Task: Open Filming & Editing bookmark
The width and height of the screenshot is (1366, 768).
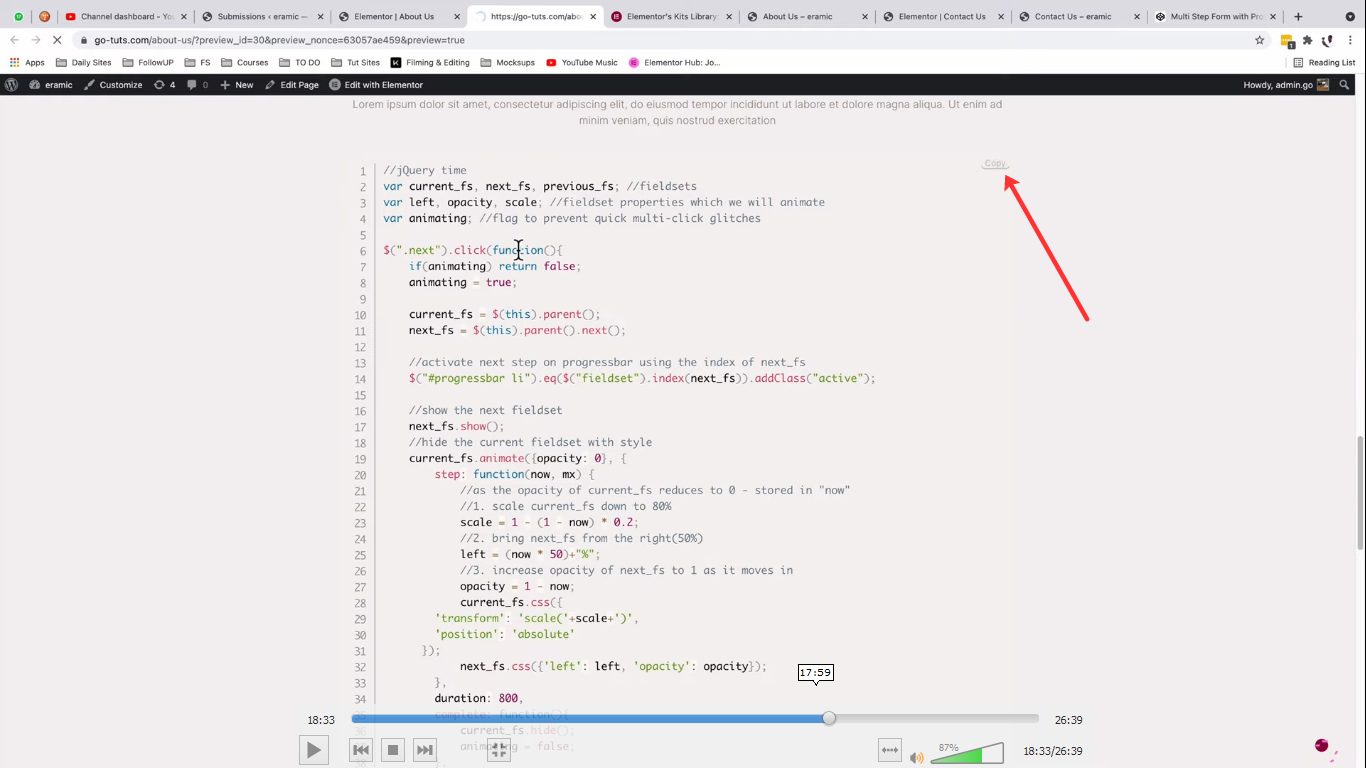Action: click(x=430, y=62)
